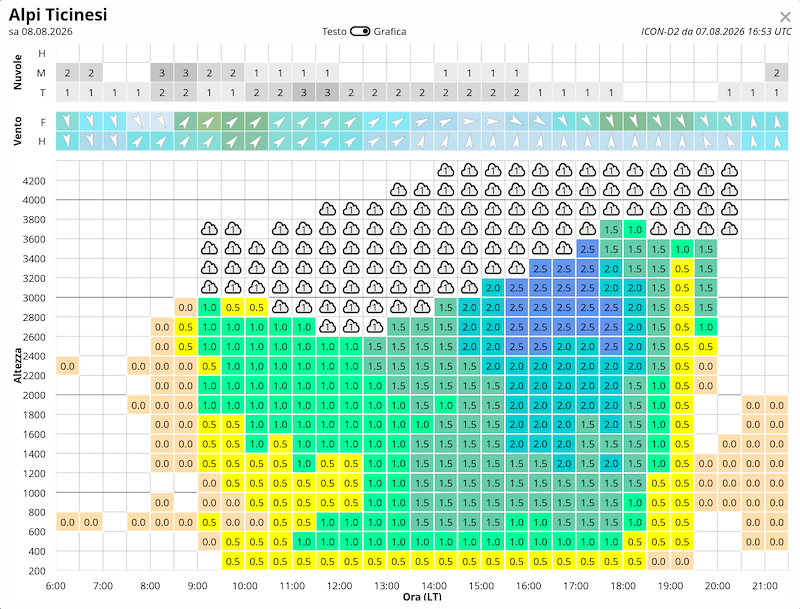
Task: Click the 13:00 time axis label
Action: pyautogui.click(x=387, y=586)
